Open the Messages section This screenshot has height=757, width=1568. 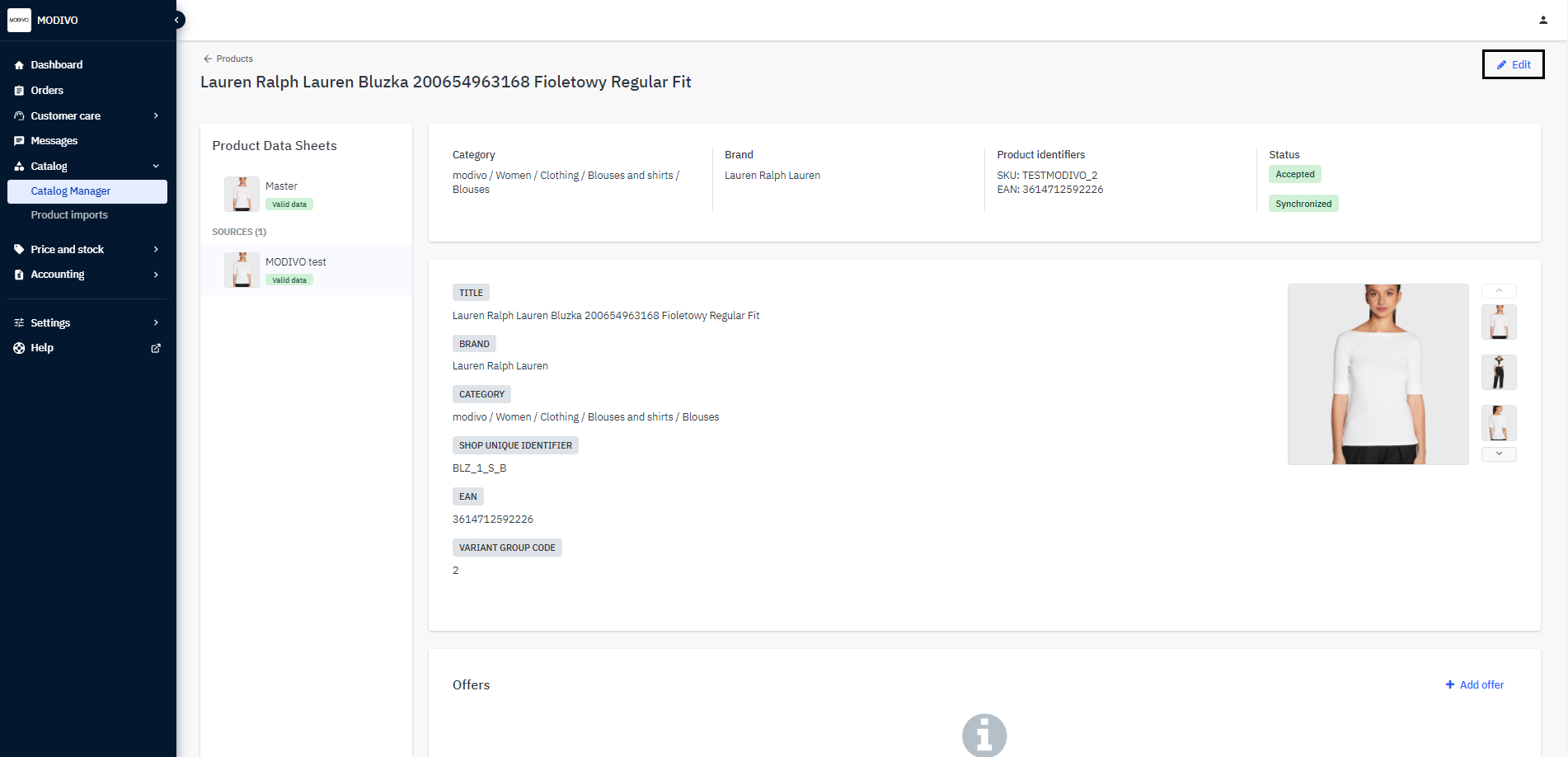click(x=87, y=141)
